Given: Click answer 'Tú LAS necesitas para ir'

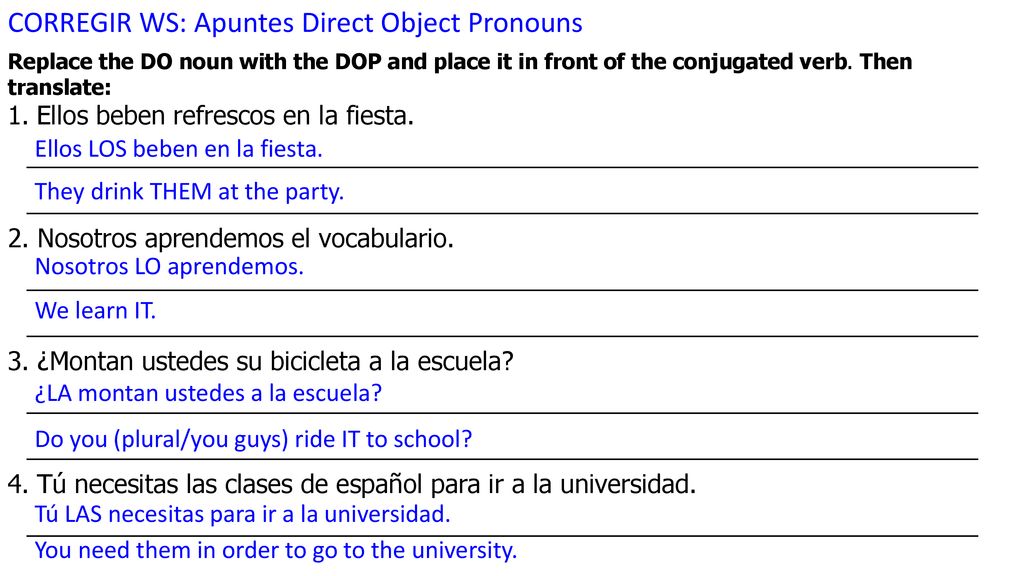Looking at the screenshot, I should click(242, 514).
